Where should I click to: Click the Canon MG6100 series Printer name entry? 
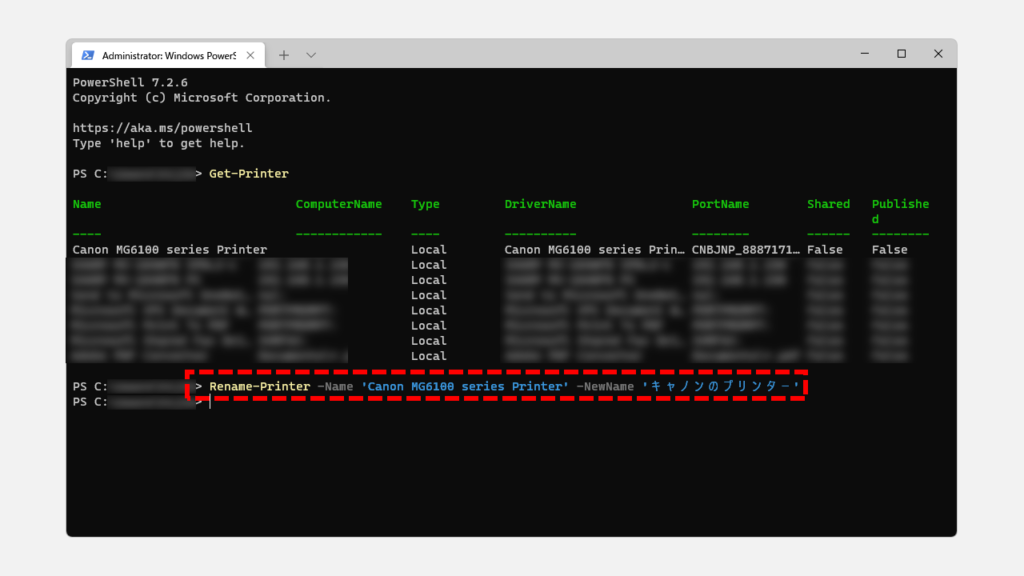pyautogui.click(x=169, y=250)
